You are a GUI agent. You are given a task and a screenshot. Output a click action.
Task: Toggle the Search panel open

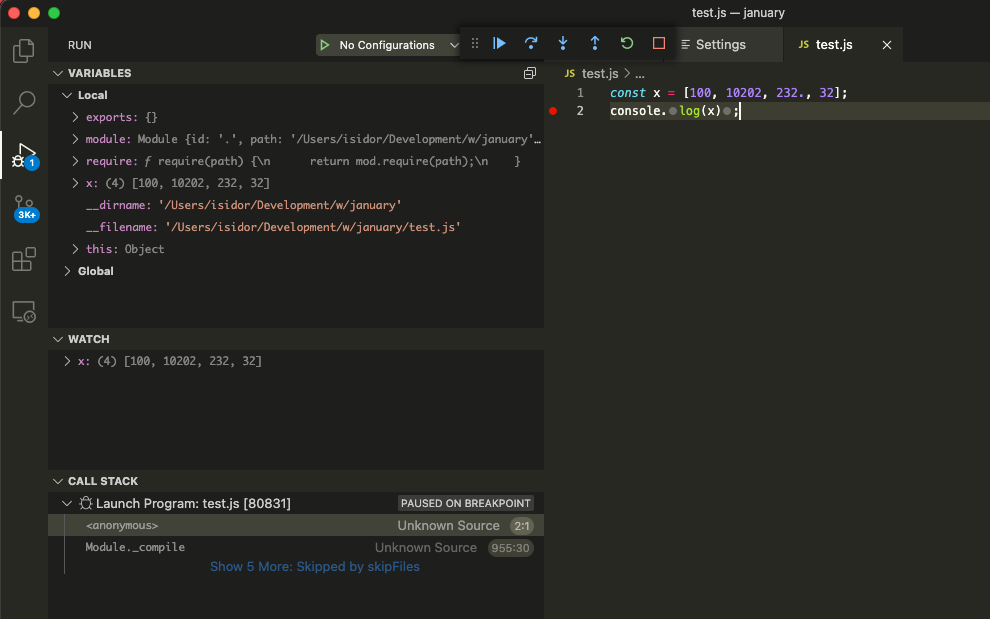point(23,103)
